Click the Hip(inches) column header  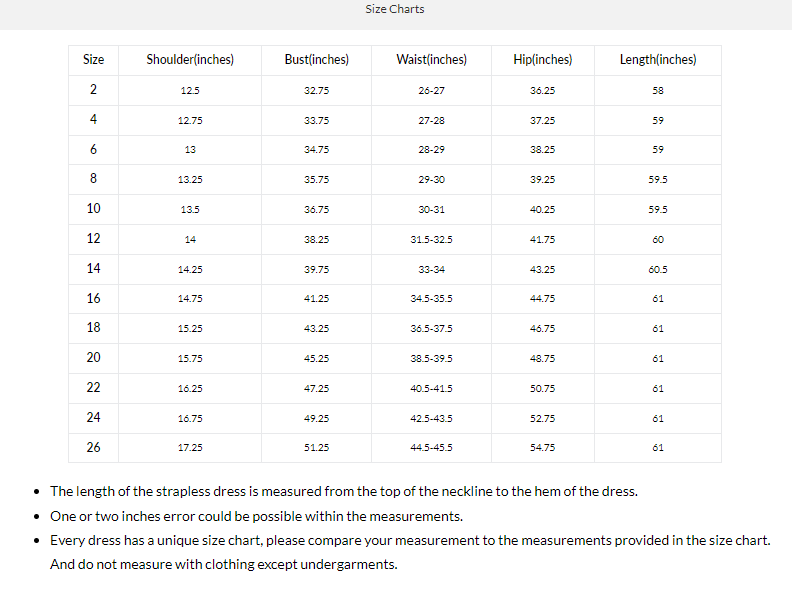tap(542, 60)
